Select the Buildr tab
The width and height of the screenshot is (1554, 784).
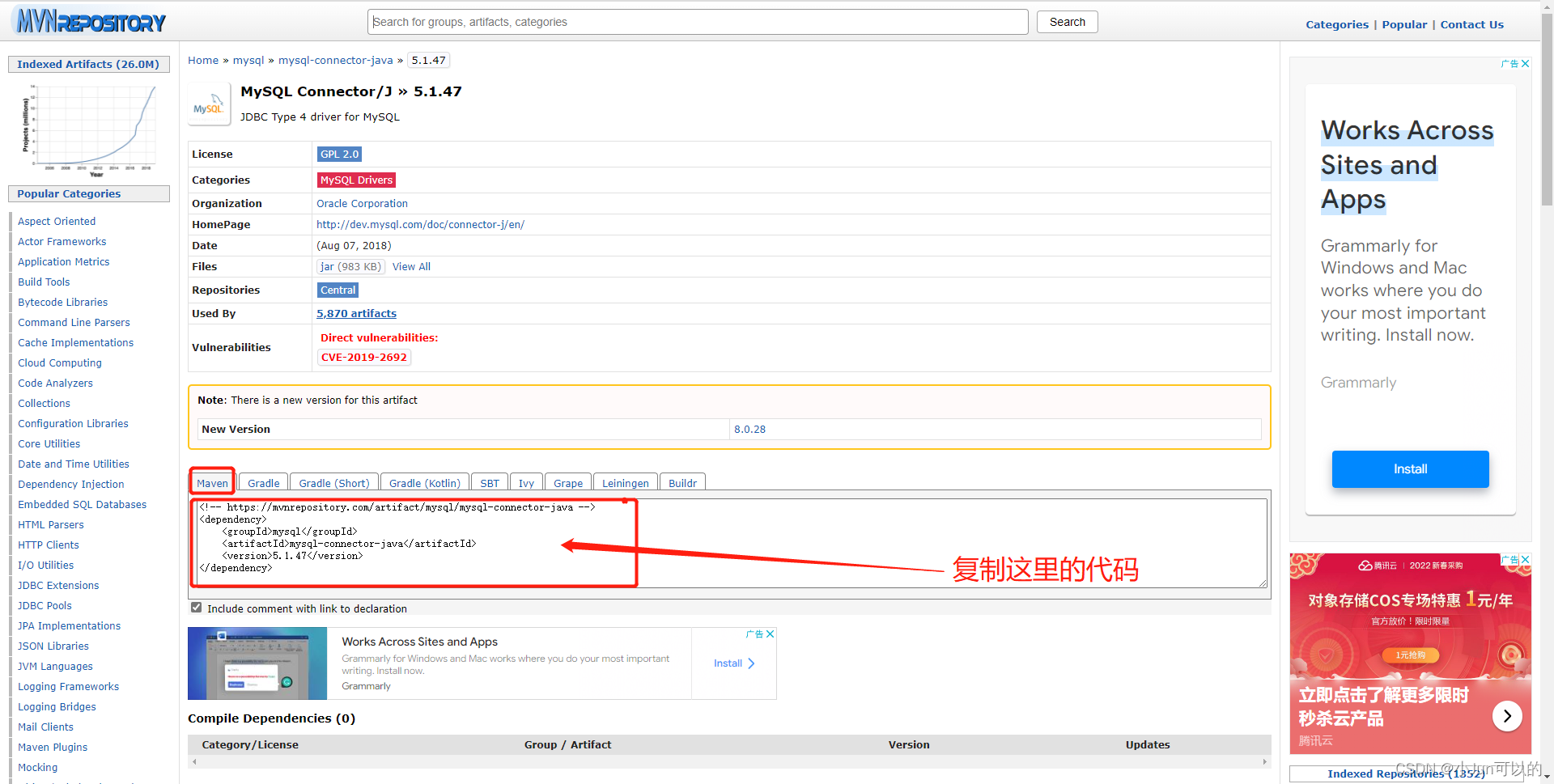682,483
